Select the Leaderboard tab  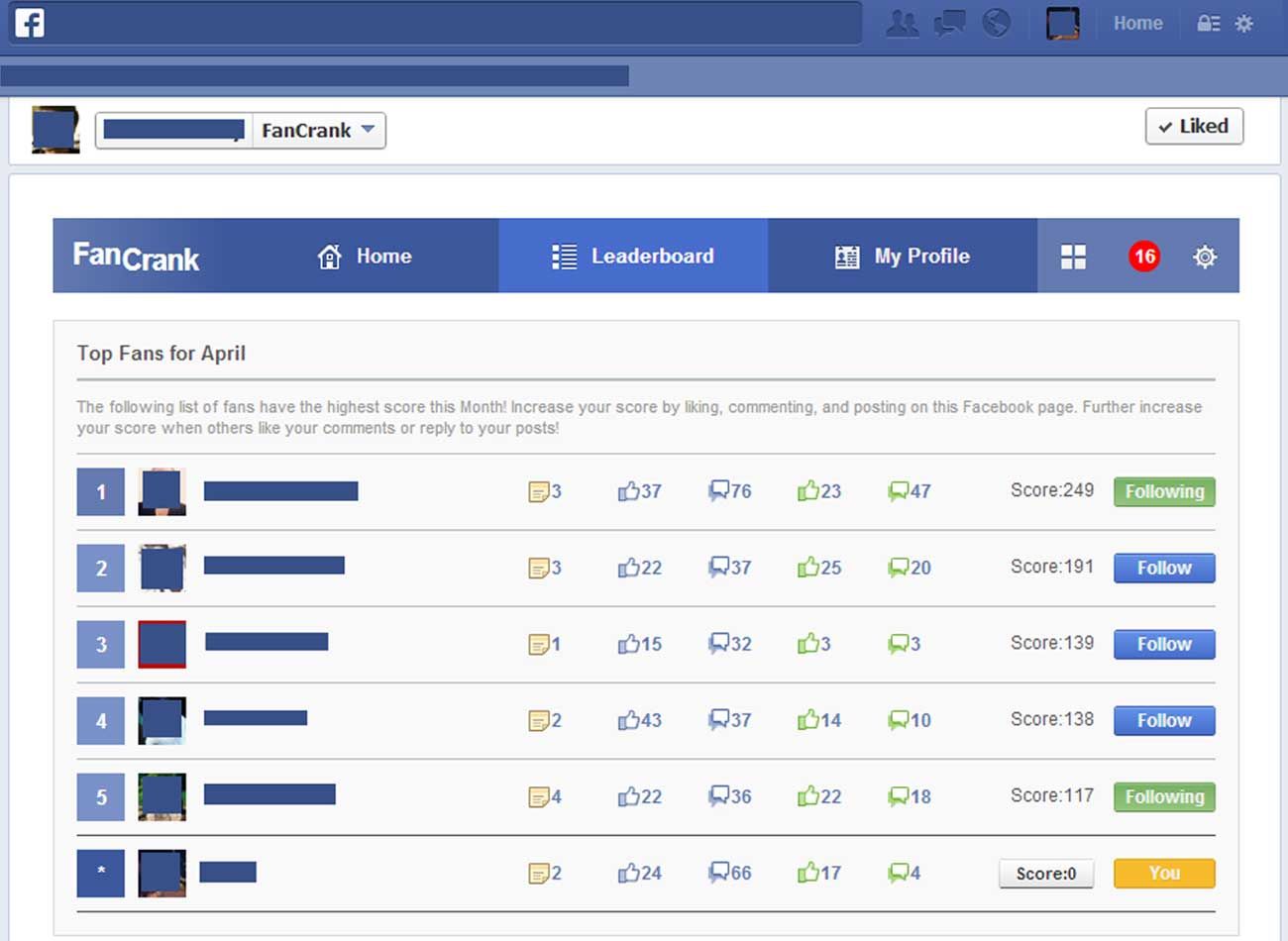pyautogui.click(x=633, y=256)
